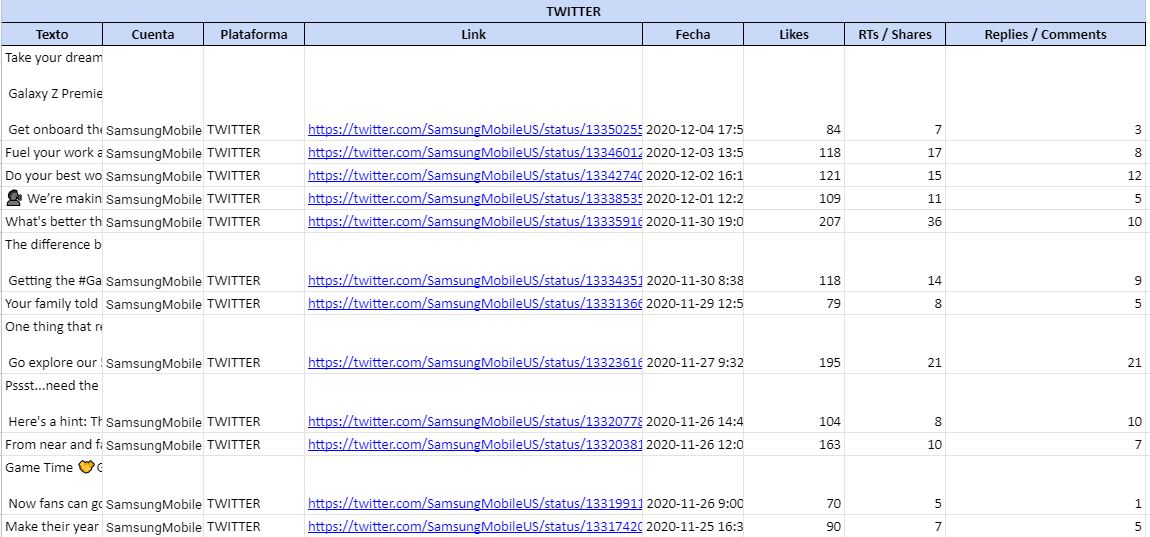Viewport: 1150px width, 537px height.
Task: Open the tweet link ending in status/13319911
Action: tap(474, 504)
